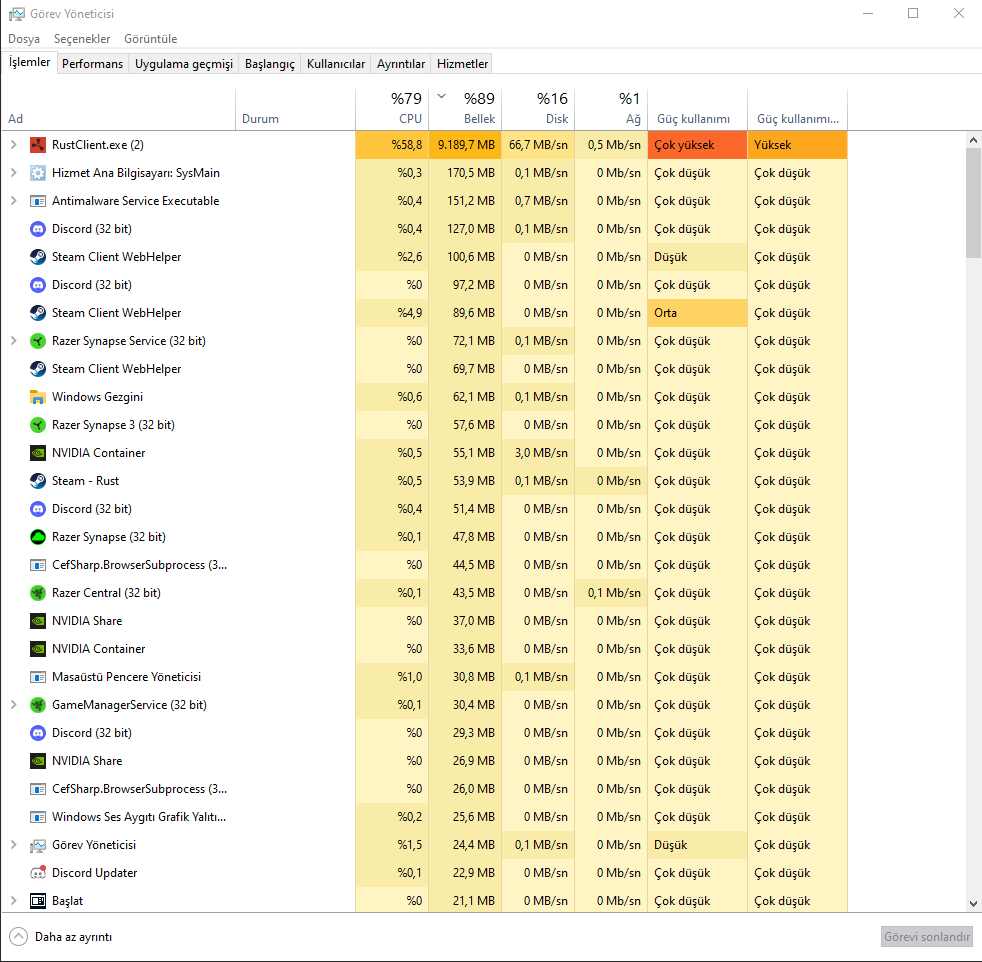Click Discord icon in the 127,0 MB row
Image resolution: width=982 pixels, height=962 pixels.
click(x=38, y=229)
